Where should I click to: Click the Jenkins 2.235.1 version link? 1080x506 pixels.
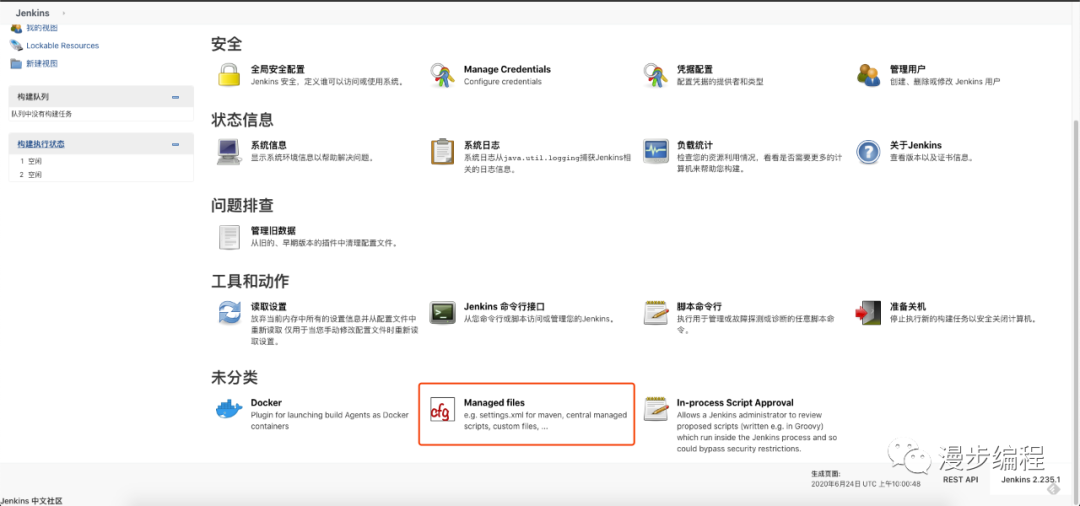click(x=1030, y=480)
